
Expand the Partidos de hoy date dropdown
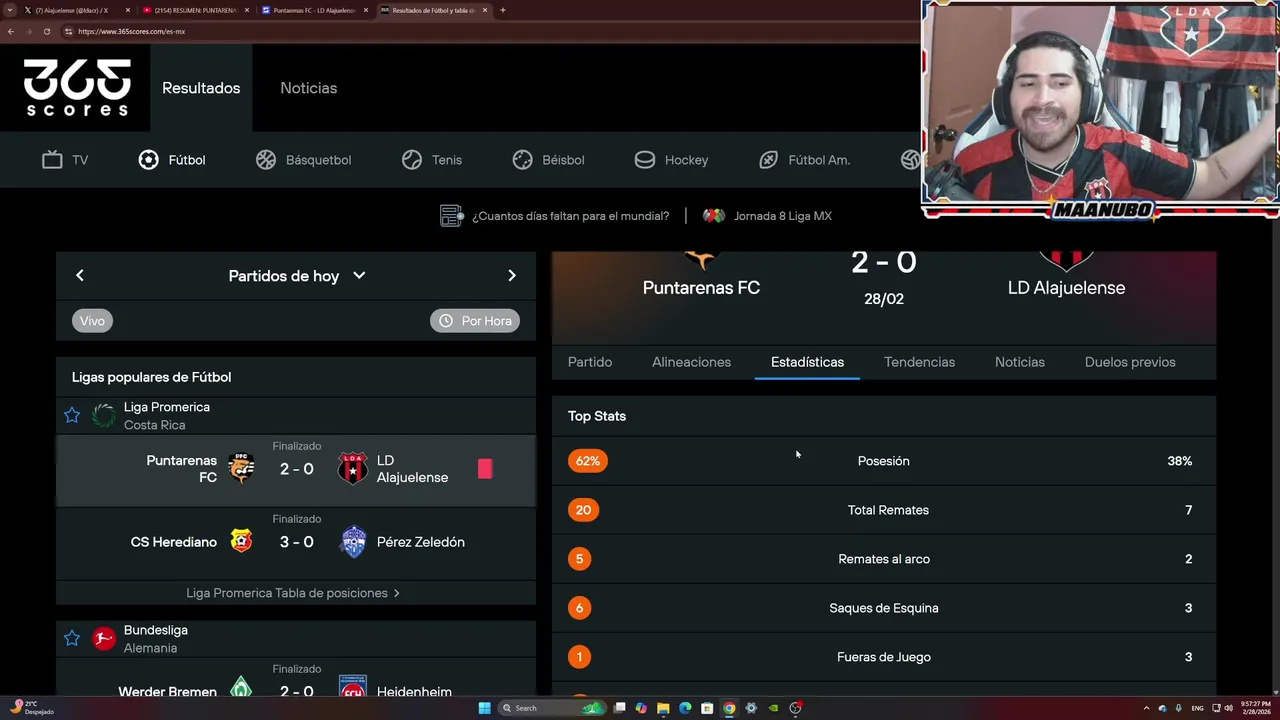pos(297,276)
